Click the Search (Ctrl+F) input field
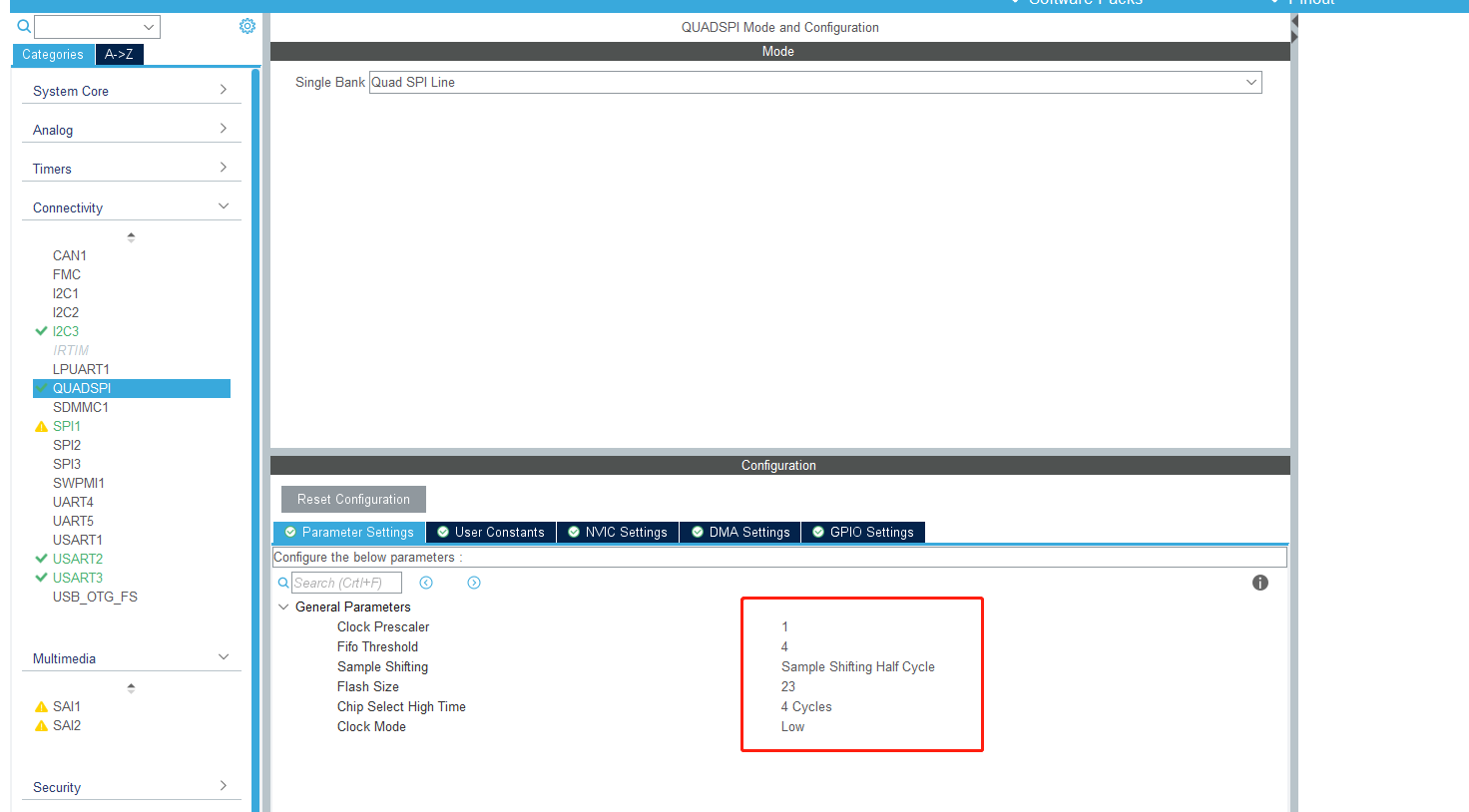The image size is (1469, 812). pyautogui.click(x=346, y=583)
